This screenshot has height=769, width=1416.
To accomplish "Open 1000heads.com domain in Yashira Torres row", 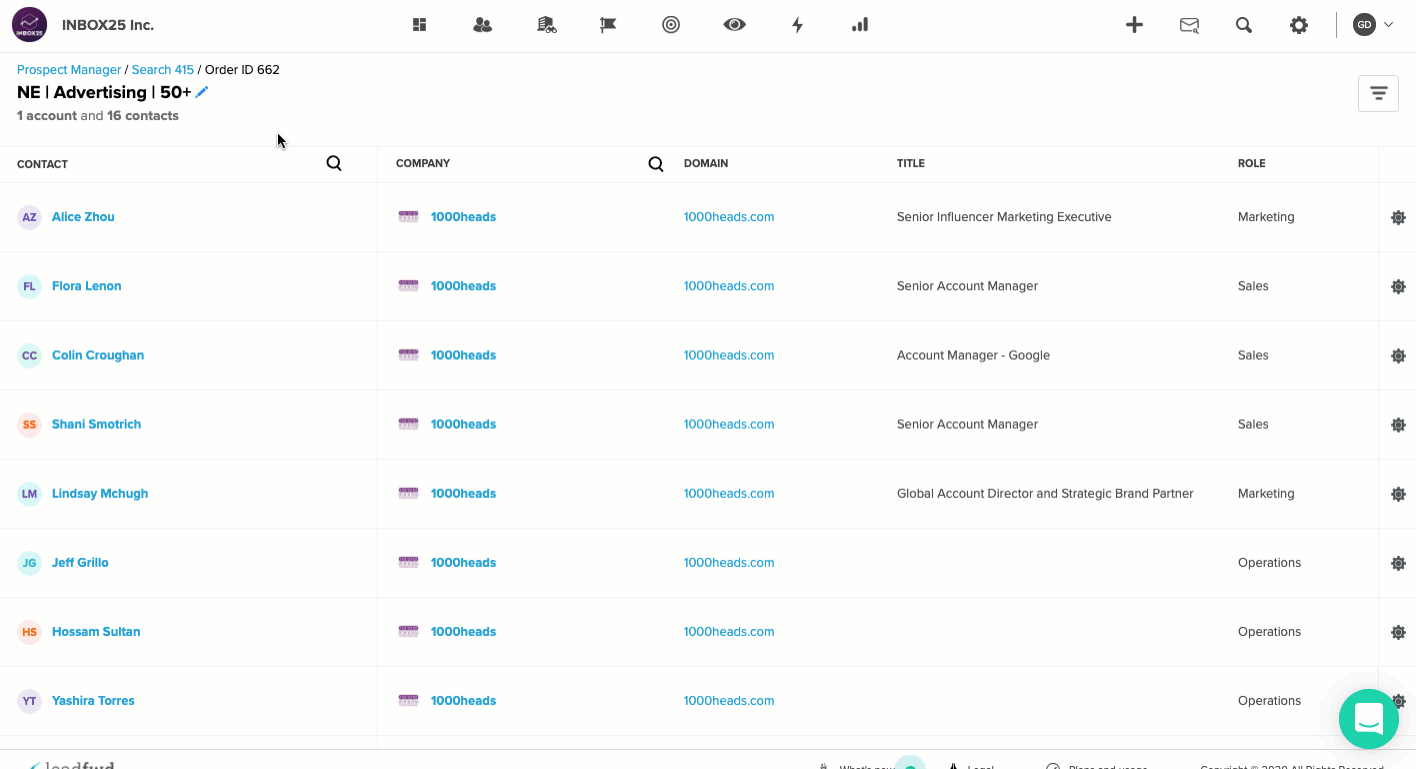I will [x=729, y=700].
